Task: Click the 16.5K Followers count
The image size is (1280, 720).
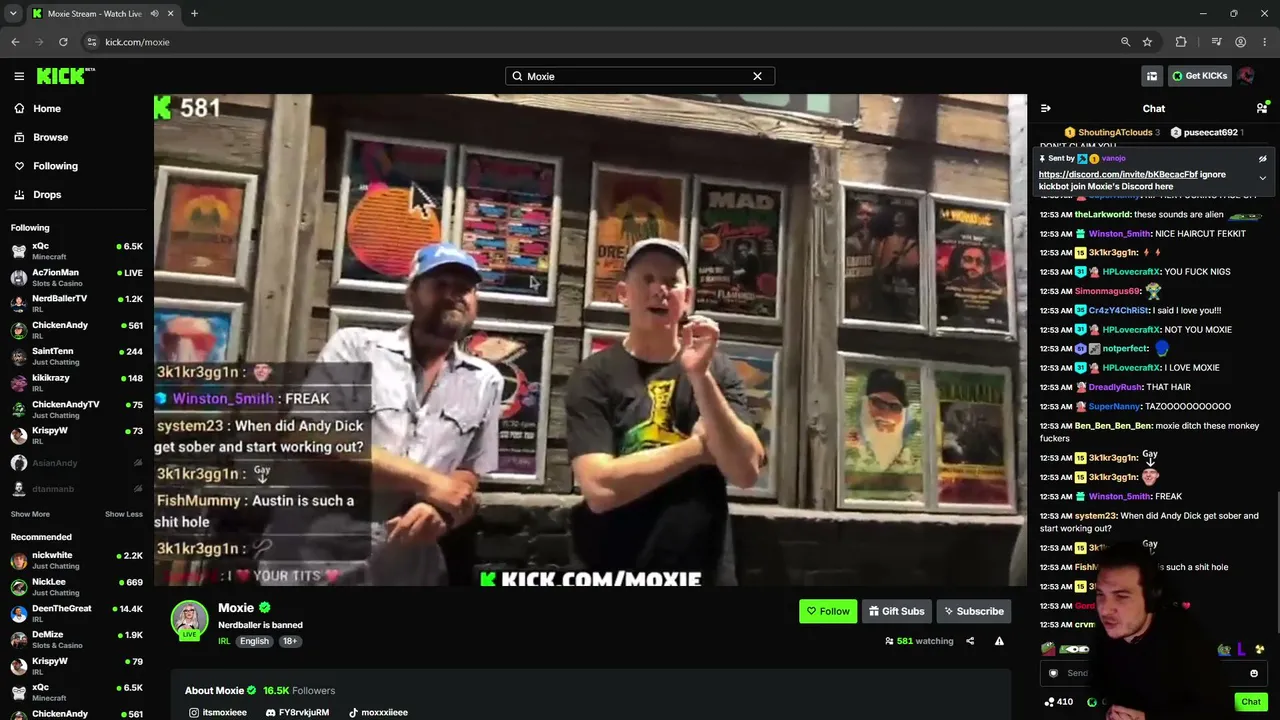Action: (299, 690)
